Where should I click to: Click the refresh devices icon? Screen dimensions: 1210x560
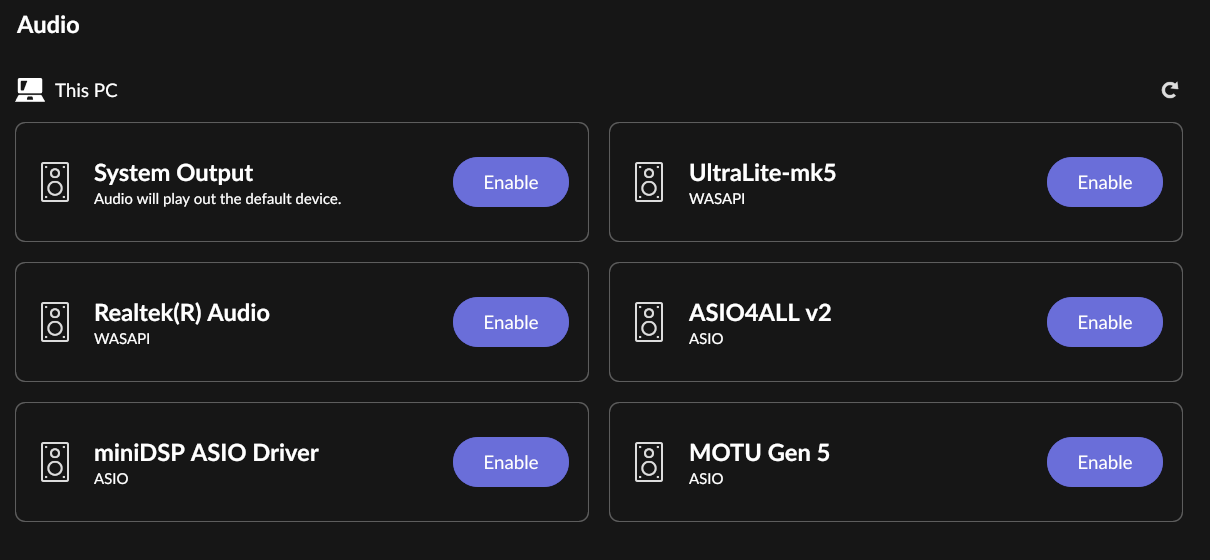click(x=1169, y=90)
